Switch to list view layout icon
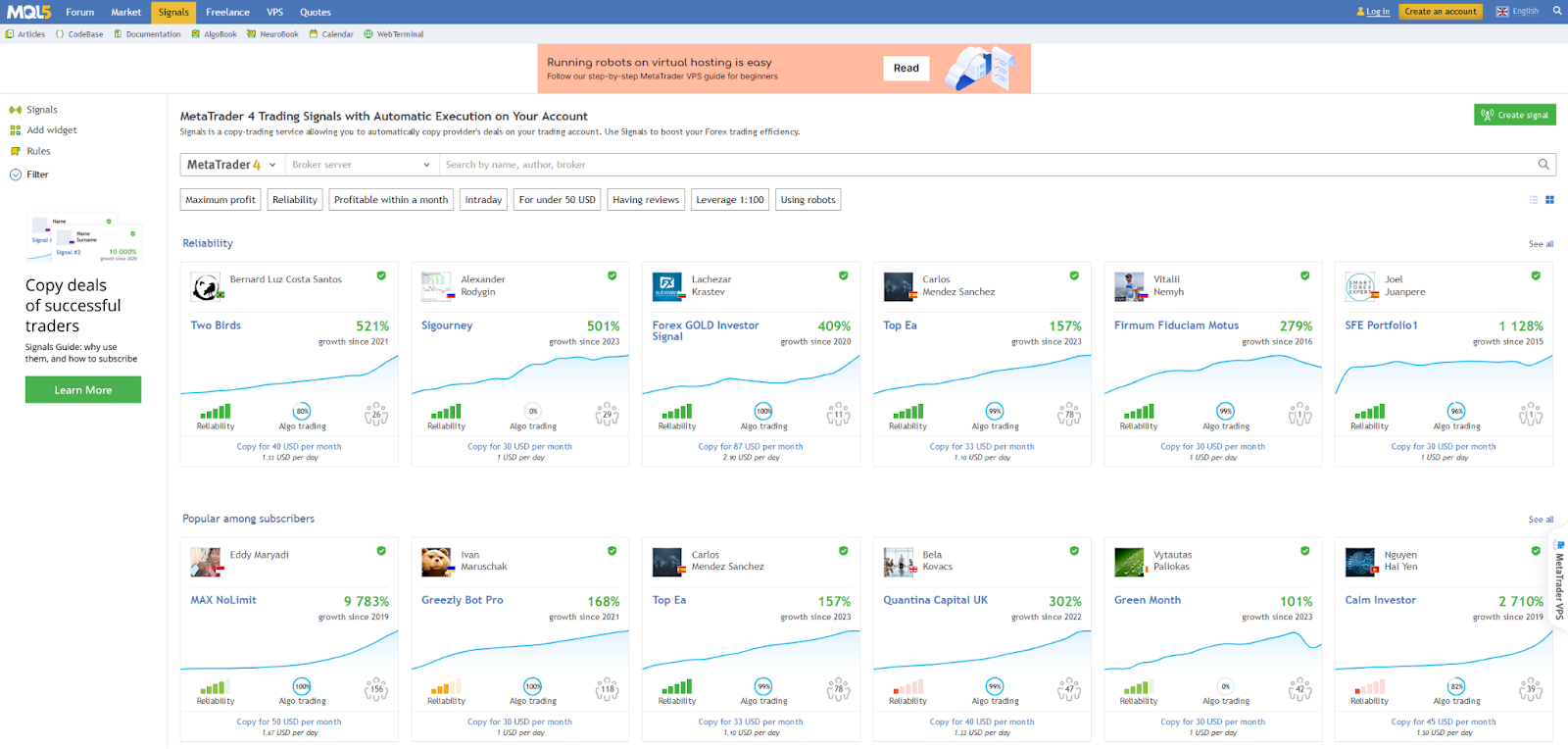The height and width of the screenshot is (749, 1568). [1534, 200]
